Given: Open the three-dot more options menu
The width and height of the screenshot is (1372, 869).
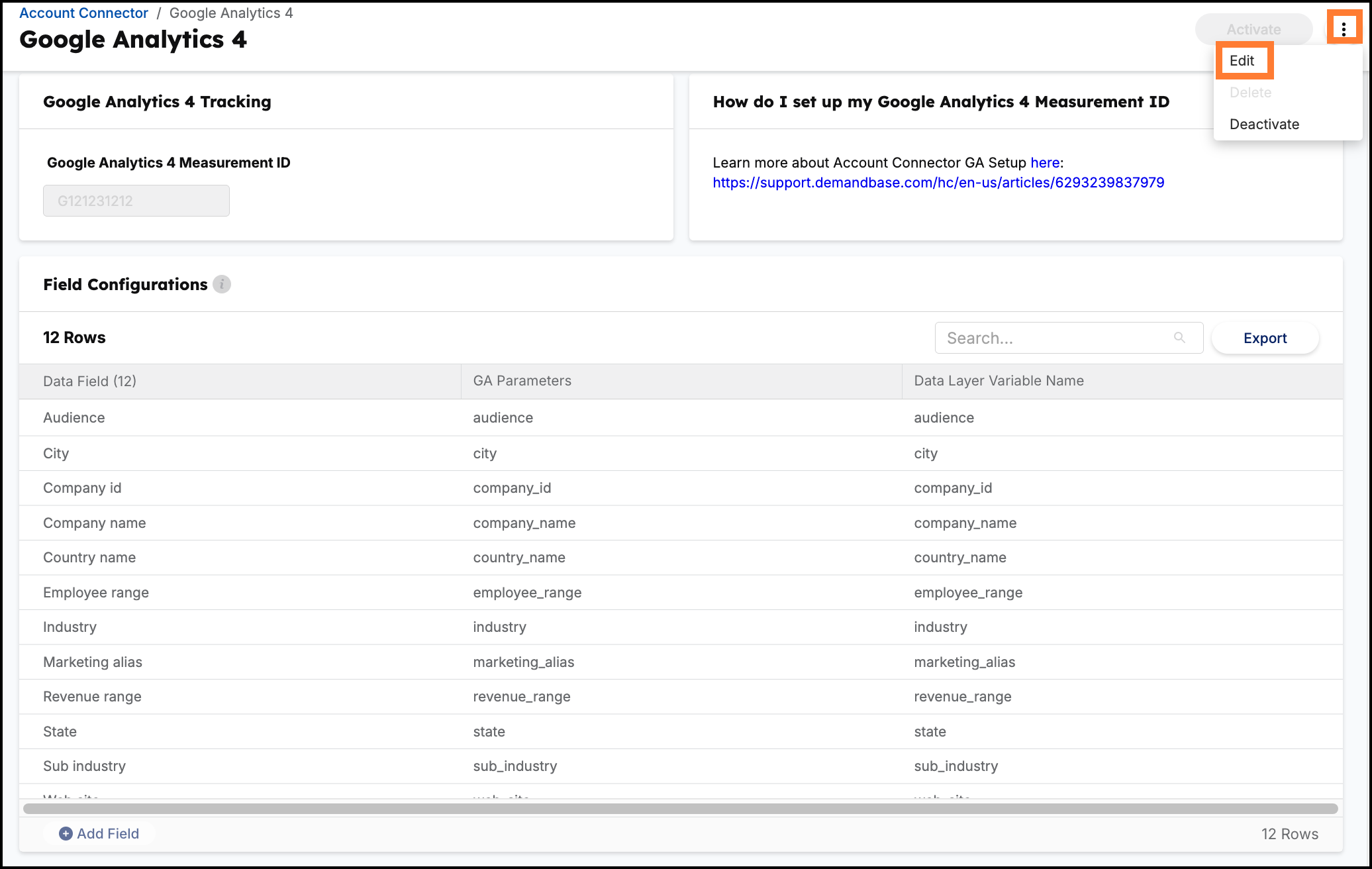Looking at the screenshot, I should tap(1344, 28).
